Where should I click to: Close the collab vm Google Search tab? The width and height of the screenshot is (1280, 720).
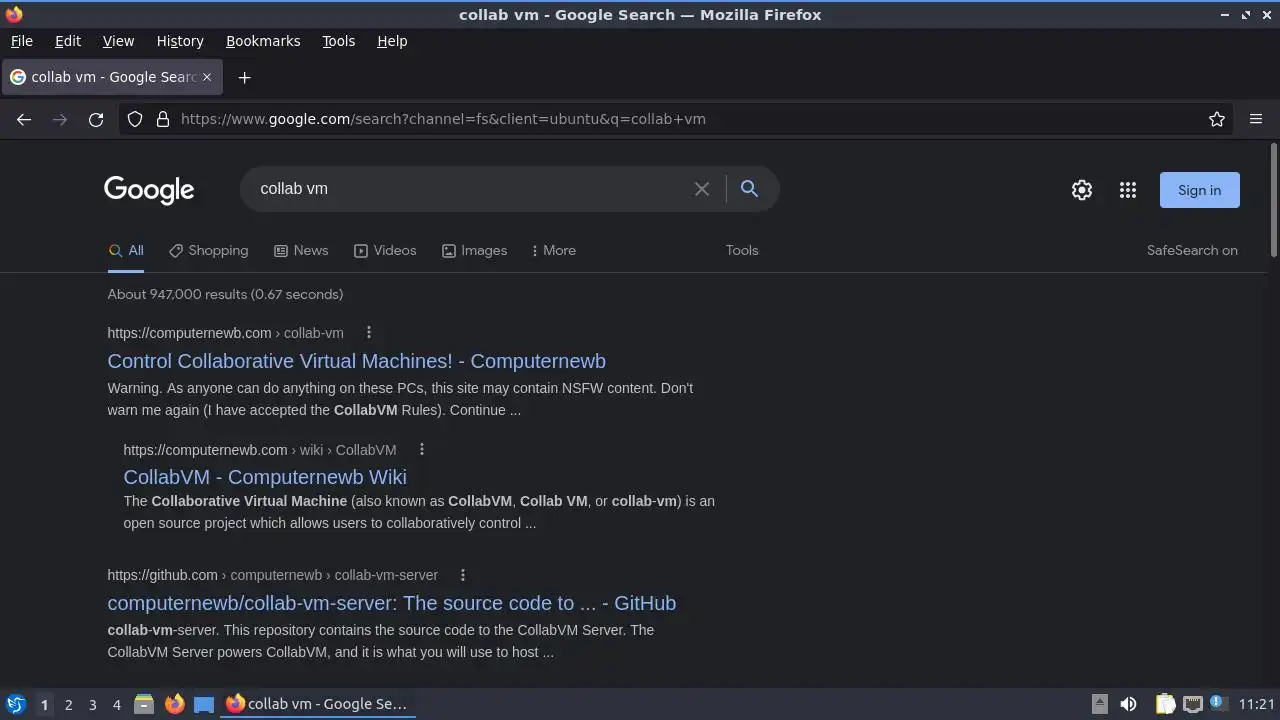pos(207,77)
